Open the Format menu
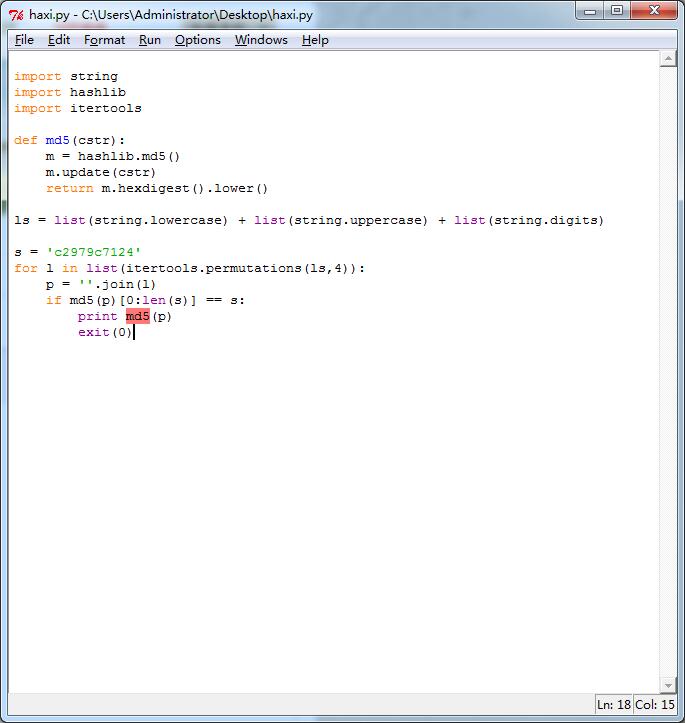Viewport: 685px width, 723px height. pyautogui.click(x=104, y=40)
